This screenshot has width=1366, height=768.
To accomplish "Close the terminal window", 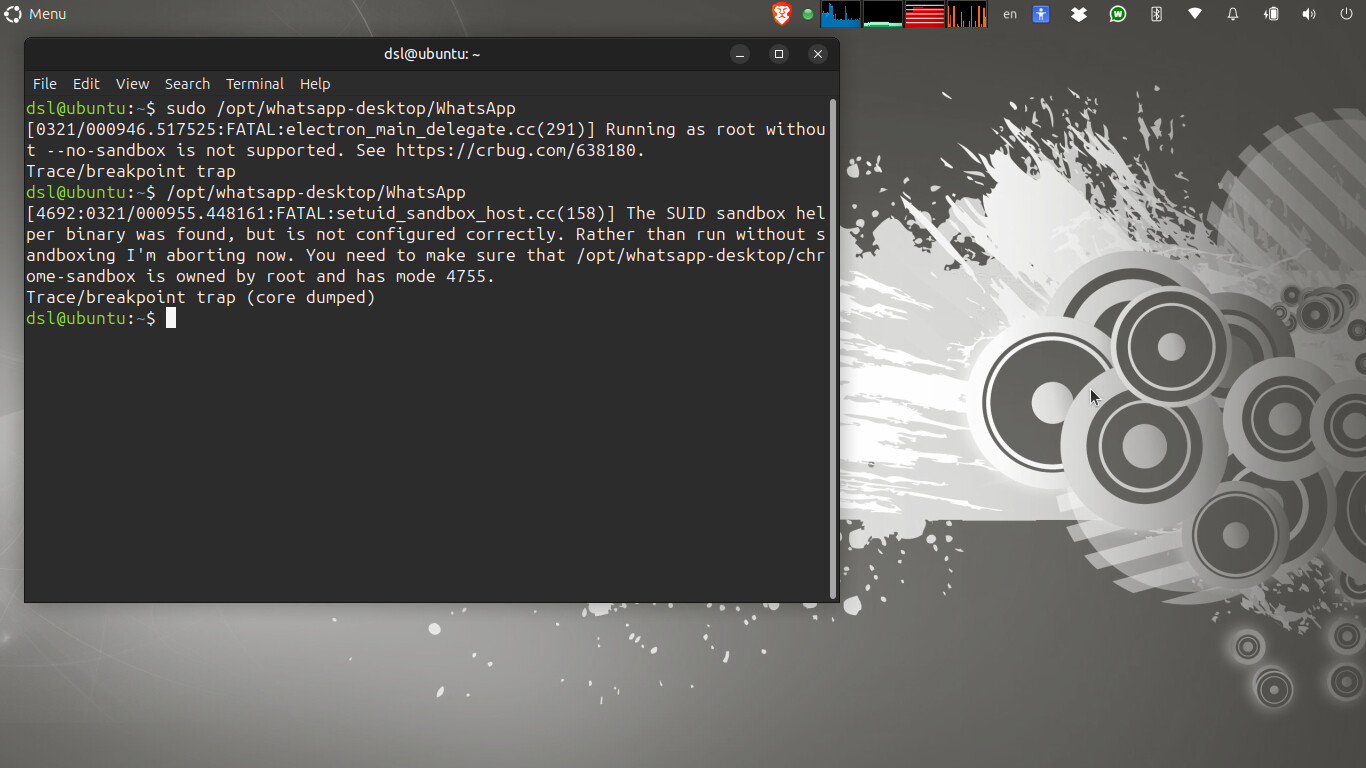I will point(818,54).
